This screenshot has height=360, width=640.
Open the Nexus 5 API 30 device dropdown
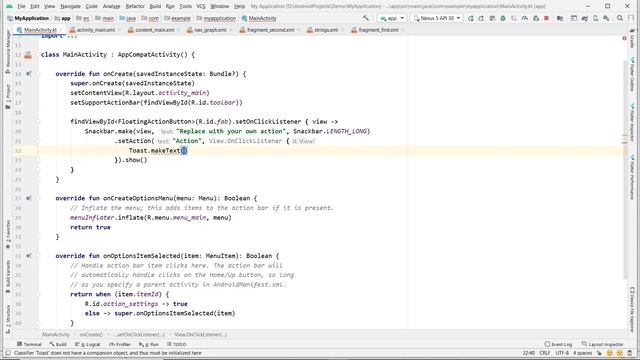point(437,18)
